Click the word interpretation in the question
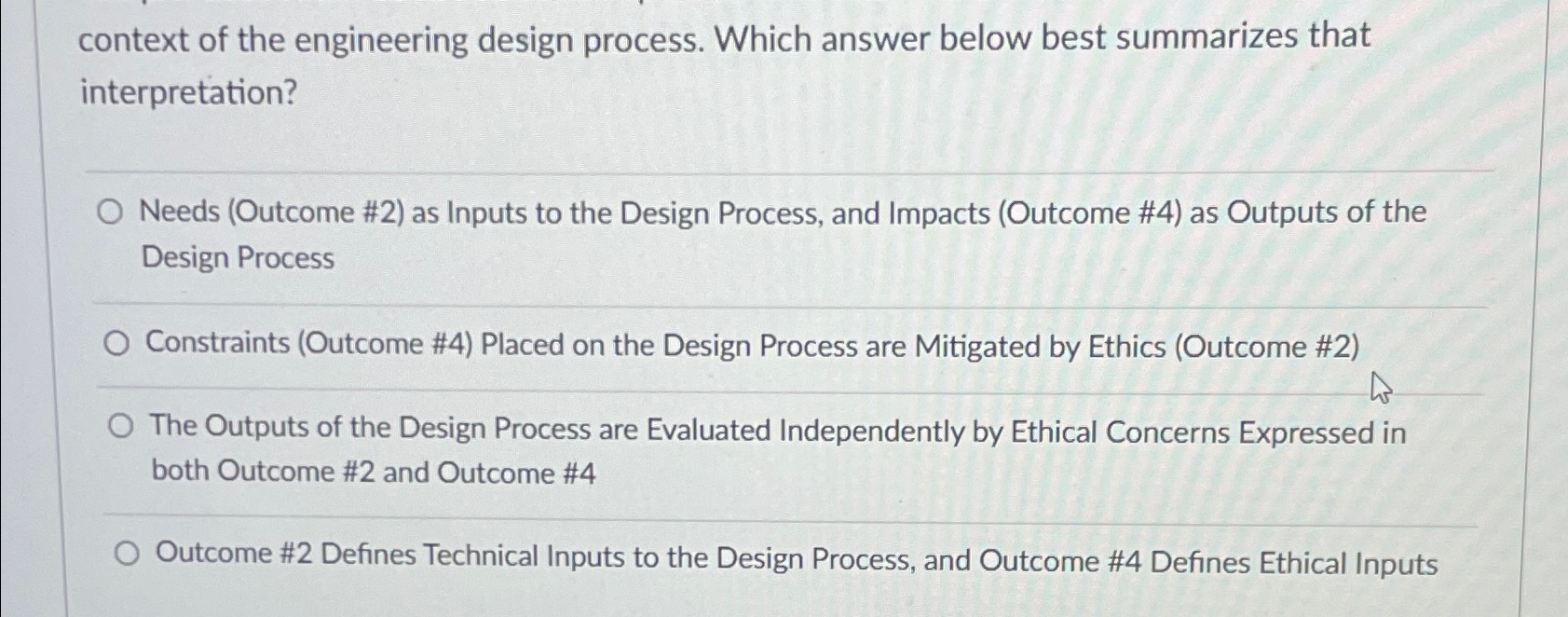 point(186,93)
